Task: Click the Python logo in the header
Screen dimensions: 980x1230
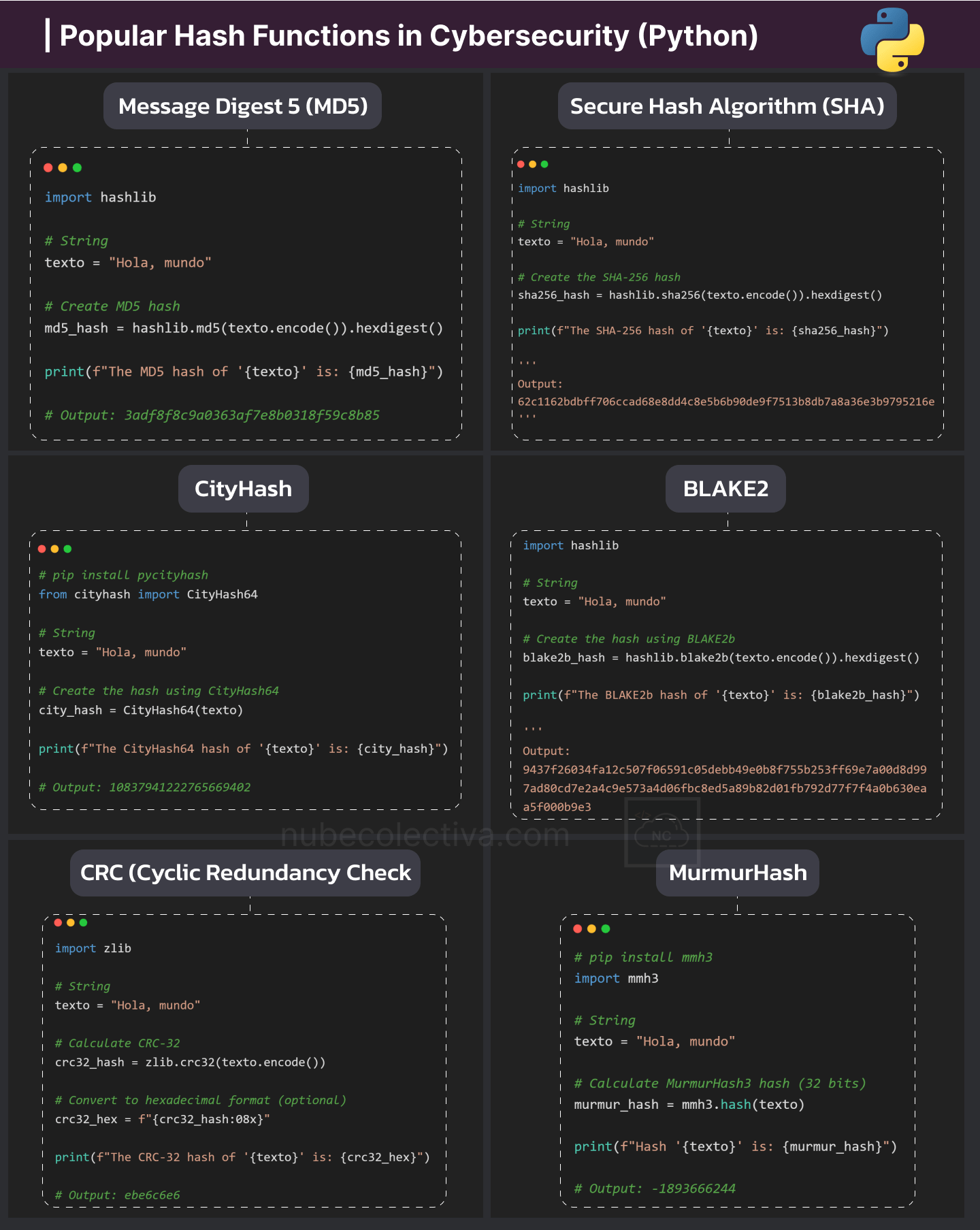Action: pos(892,40)
